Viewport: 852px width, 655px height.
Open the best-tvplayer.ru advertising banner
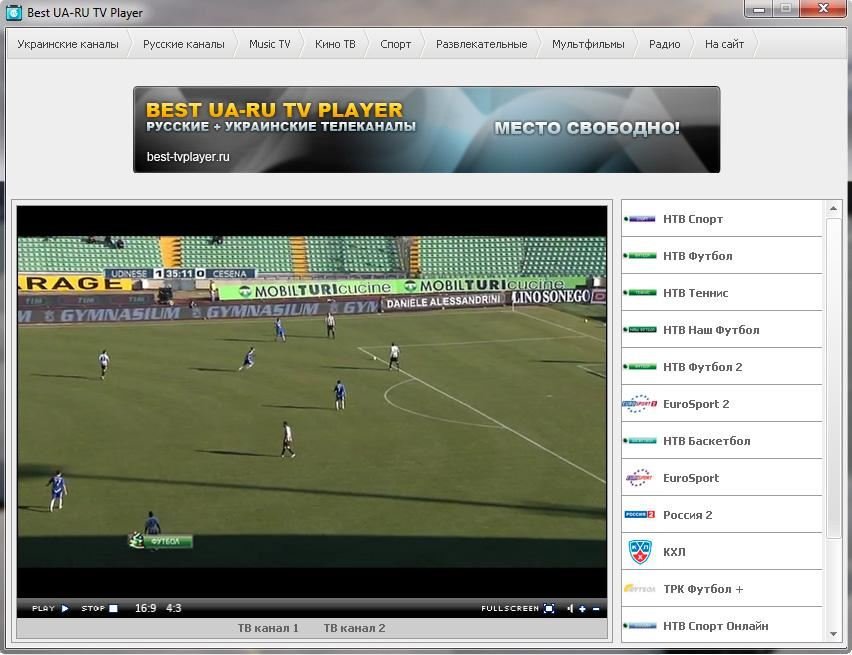pyautogui.click(x=427, y=129)
